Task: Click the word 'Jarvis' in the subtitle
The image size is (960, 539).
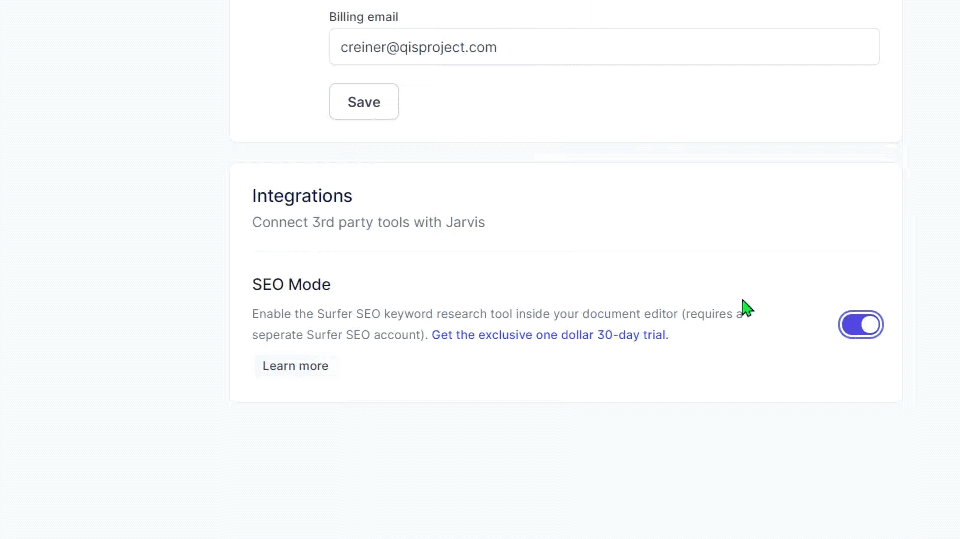Action: (x=465, y=222)
